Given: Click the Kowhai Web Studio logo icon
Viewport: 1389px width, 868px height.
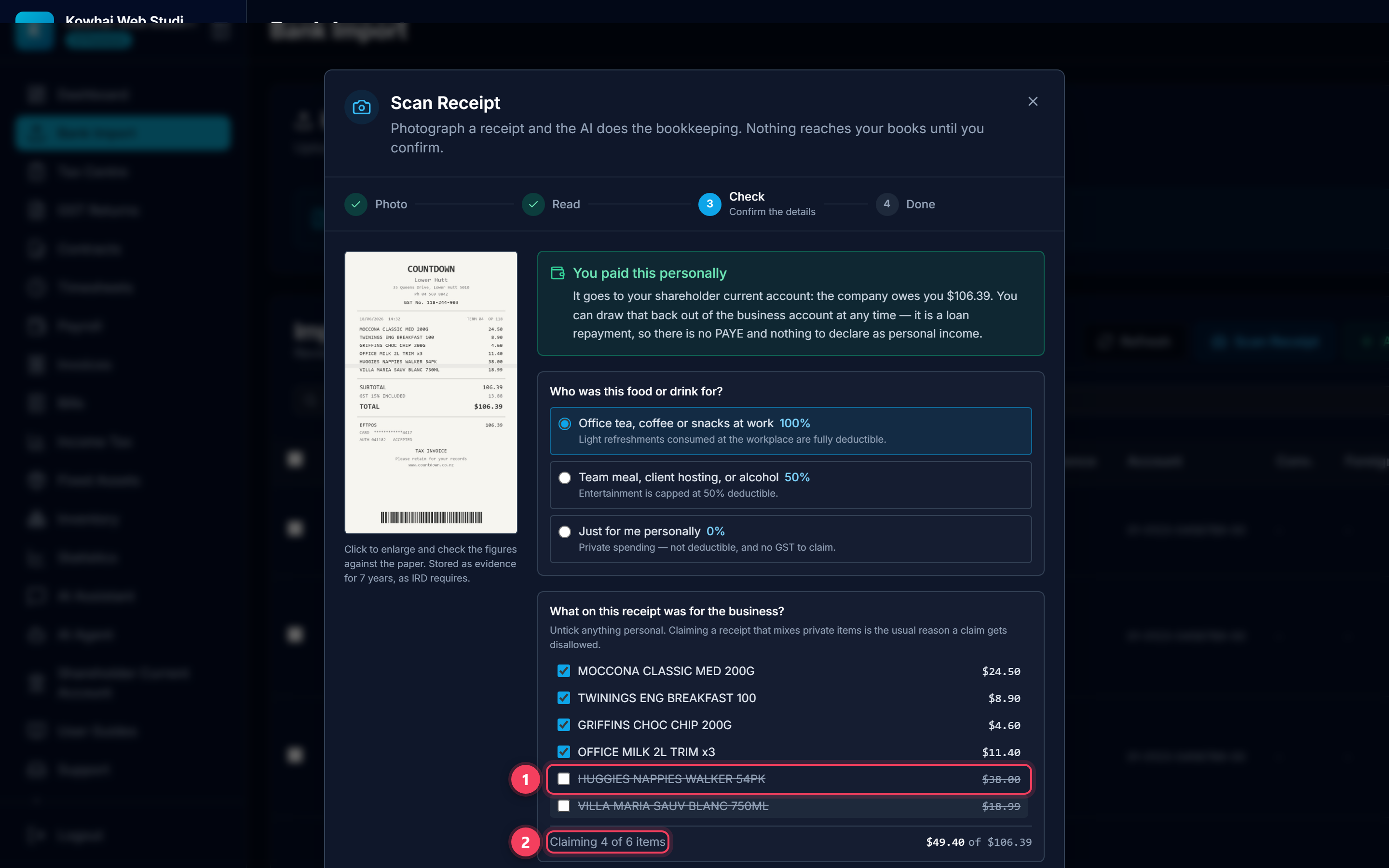Looking at the screenshot, I should (34, 30).
